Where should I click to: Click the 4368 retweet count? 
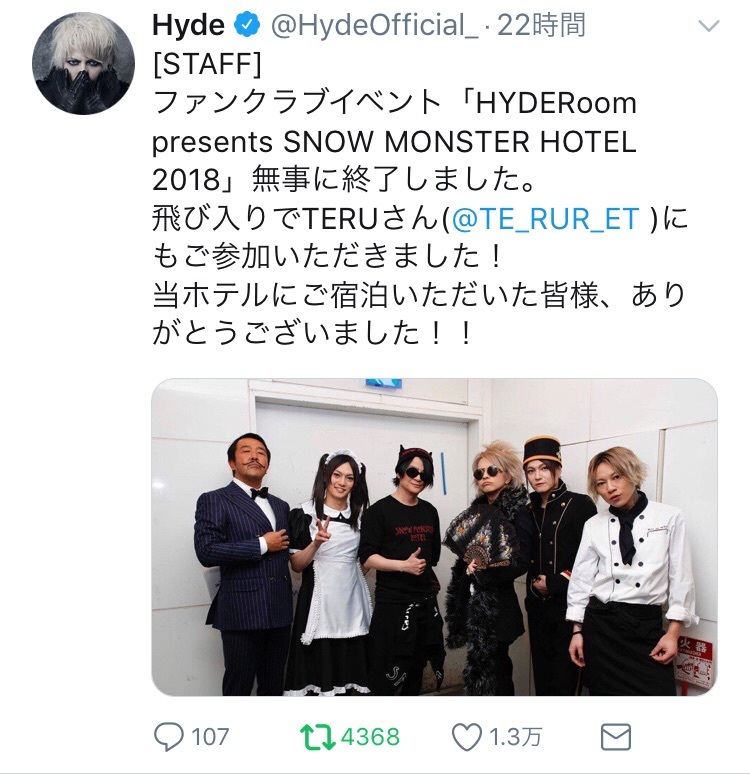click(370, 737)
